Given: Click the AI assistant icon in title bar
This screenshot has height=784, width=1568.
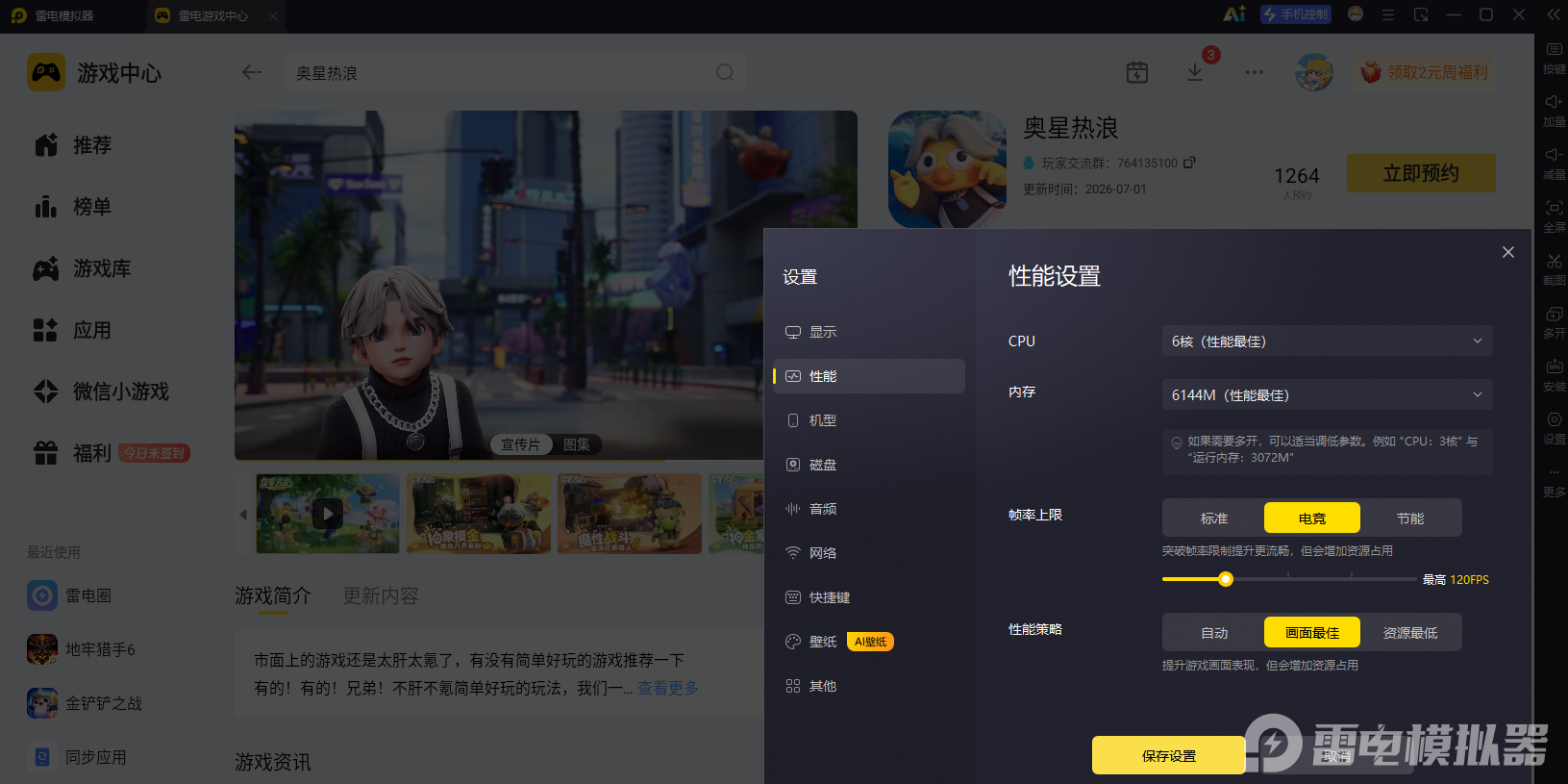Looking at the screenshot, I should coord(1233,14).
